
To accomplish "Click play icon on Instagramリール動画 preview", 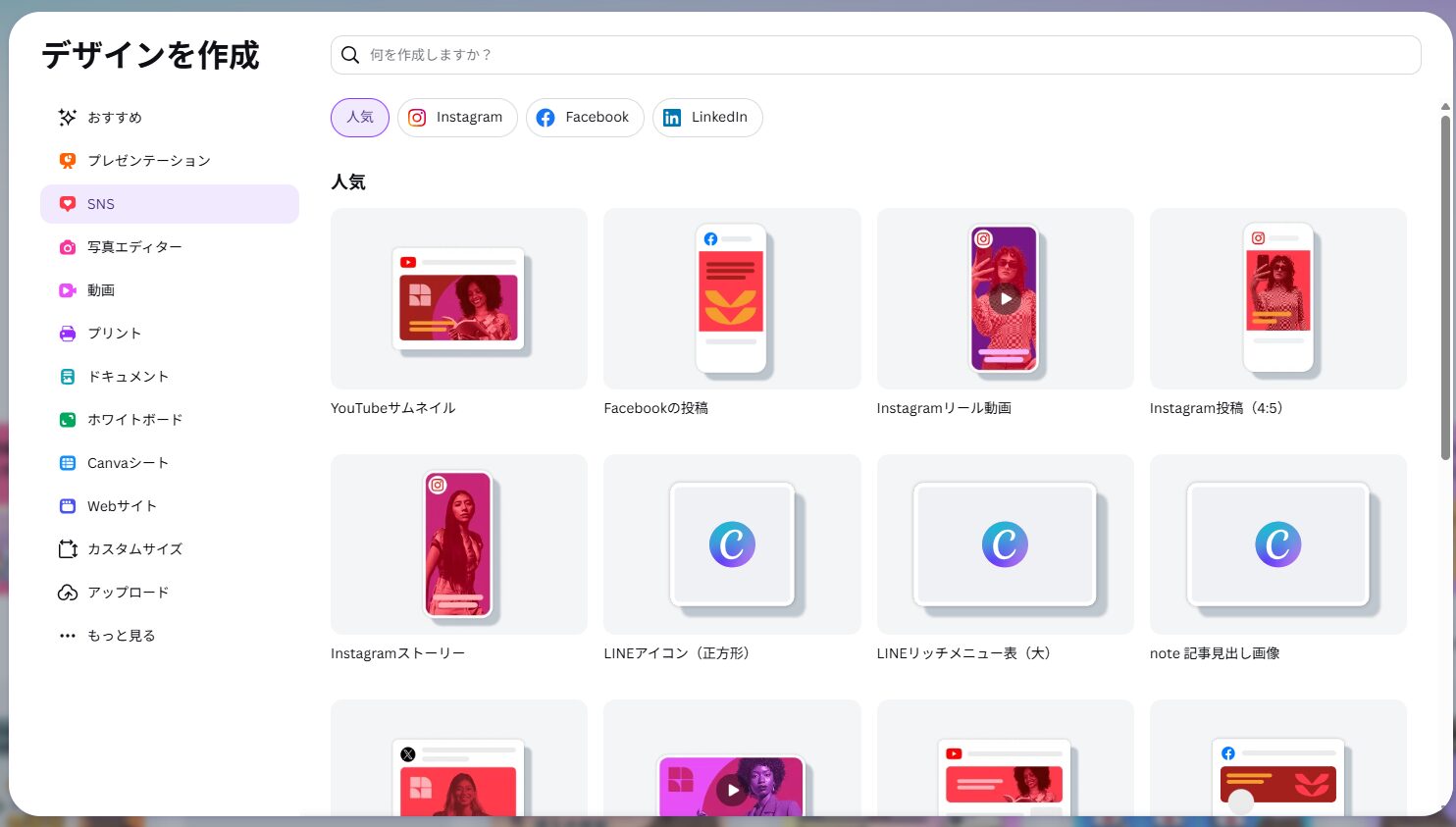I will point(1005,299).
